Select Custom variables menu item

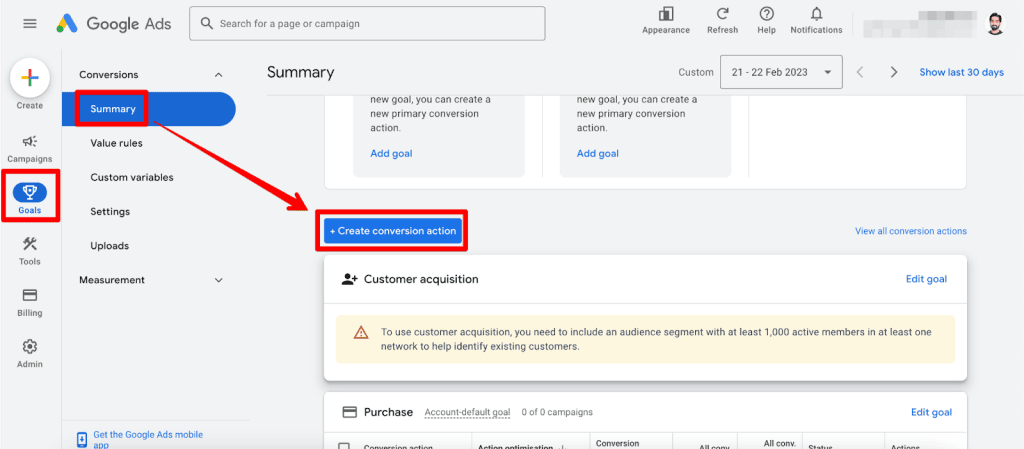(x=132, y=178)
